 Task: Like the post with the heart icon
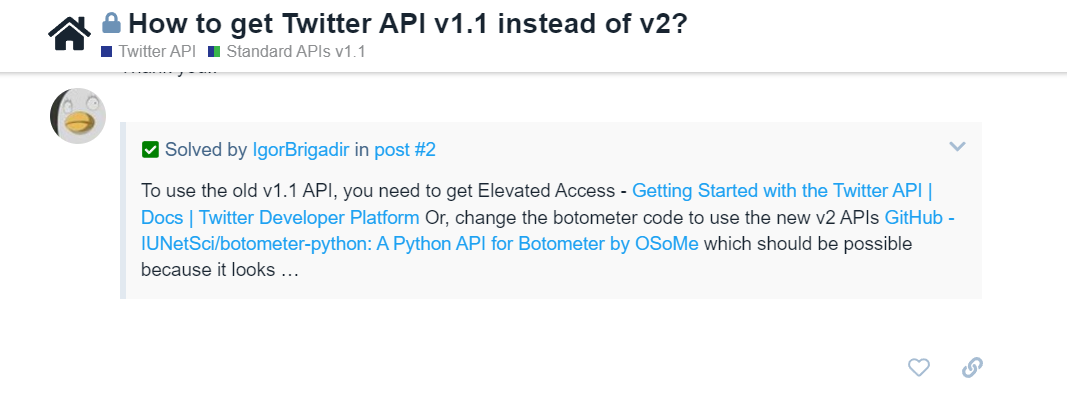[x=919, y=368]
